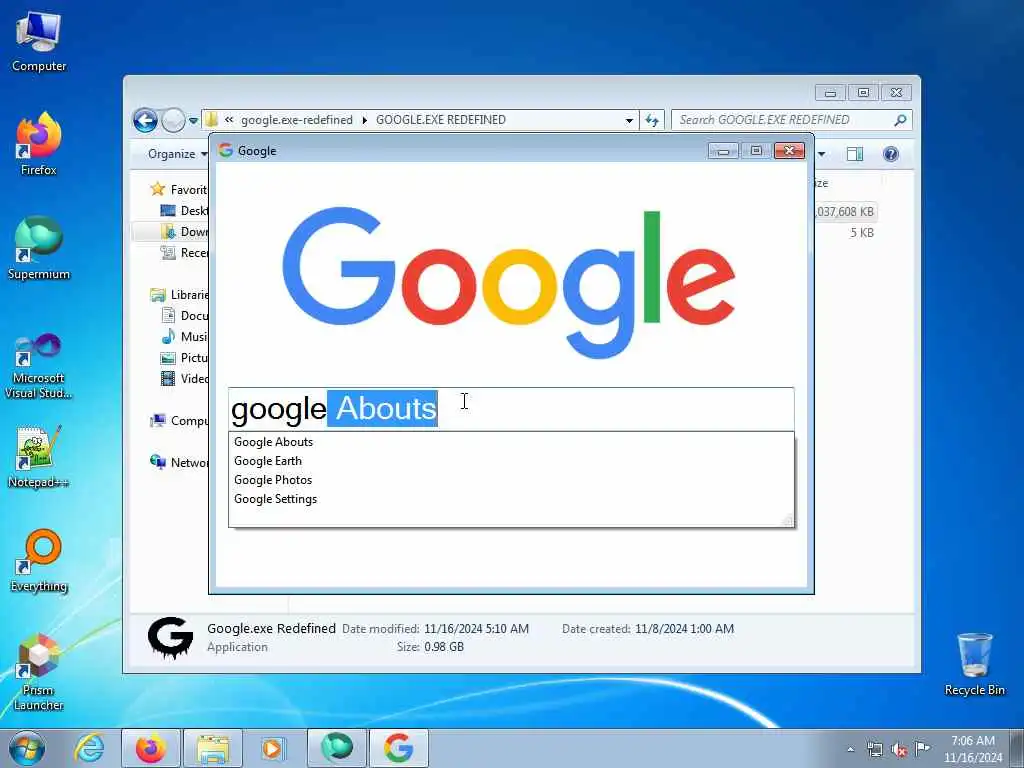
Task: Select Favorites in Explorer navigation pane
Action: pyautogui.click(x=178, y=189)
